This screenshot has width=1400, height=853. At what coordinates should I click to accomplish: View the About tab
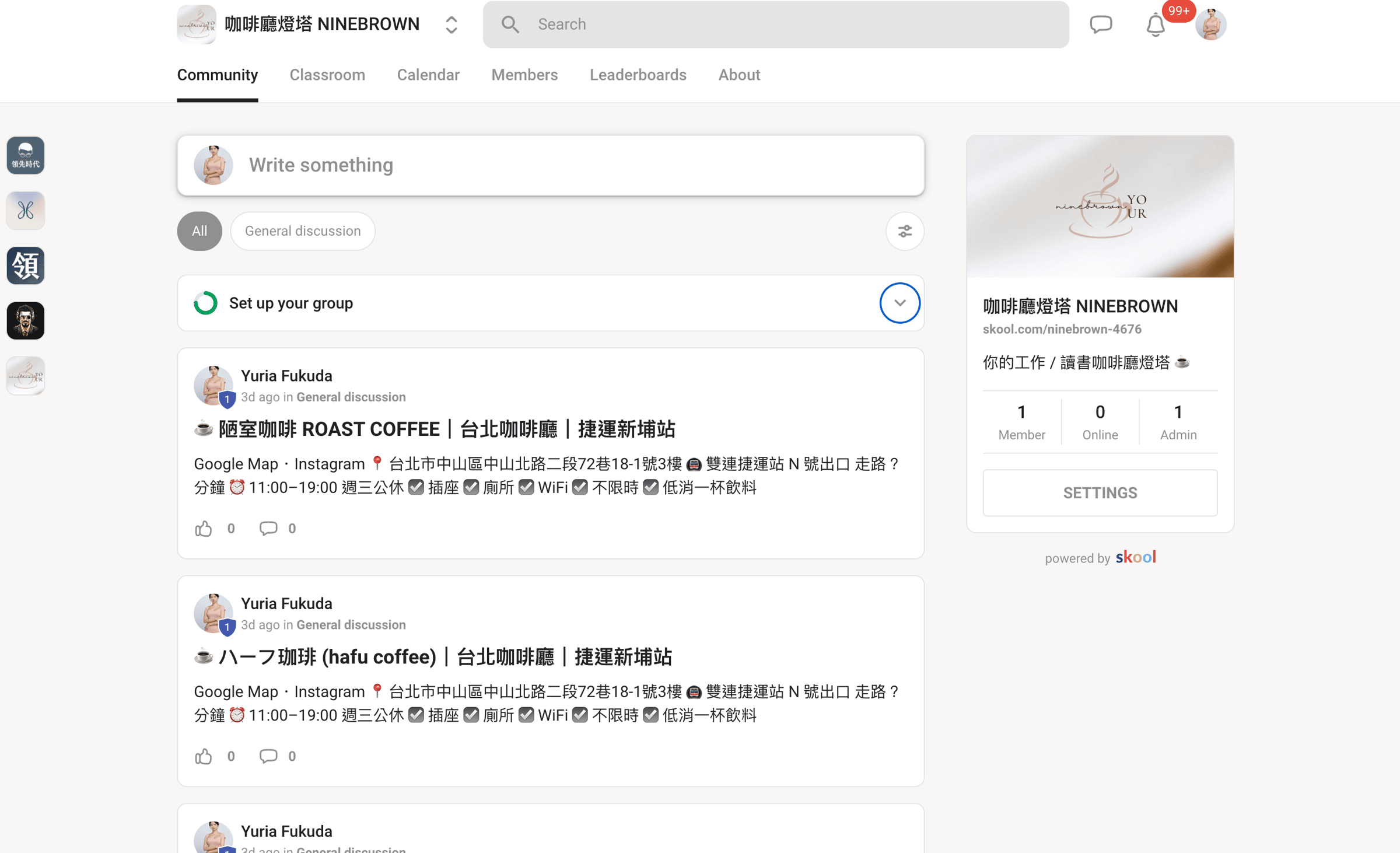pos(739,75)
